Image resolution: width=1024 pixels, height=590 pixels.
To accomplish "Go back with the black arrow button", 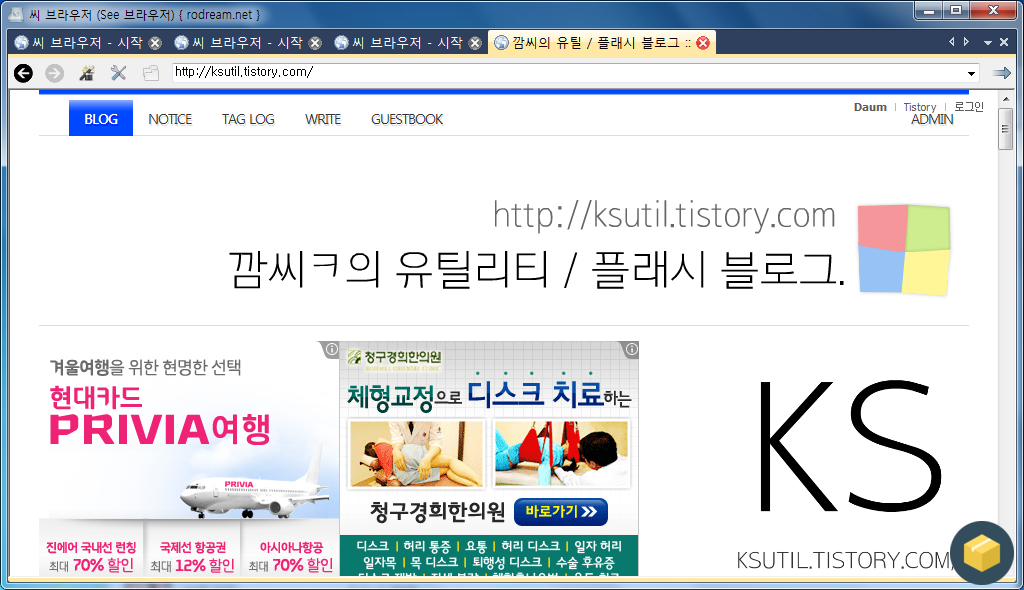I will 24,73.
